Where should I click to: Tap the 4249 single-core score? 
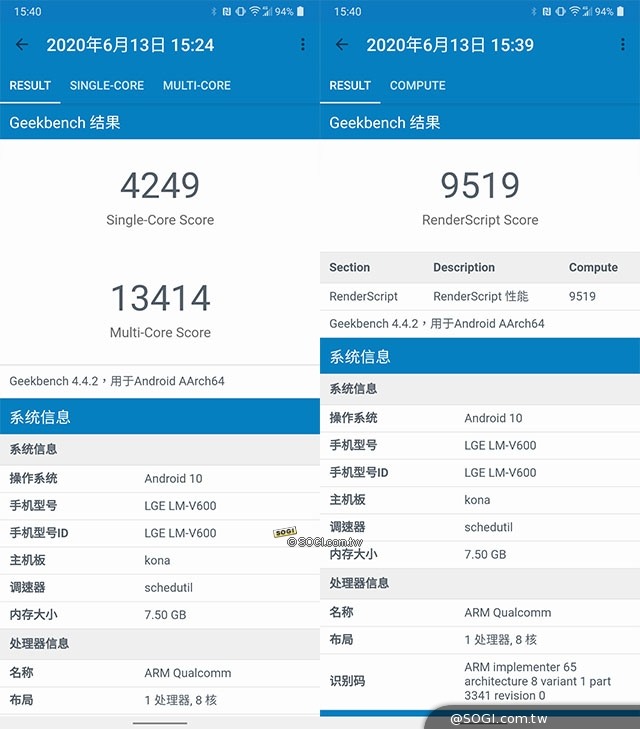point(160,186)
